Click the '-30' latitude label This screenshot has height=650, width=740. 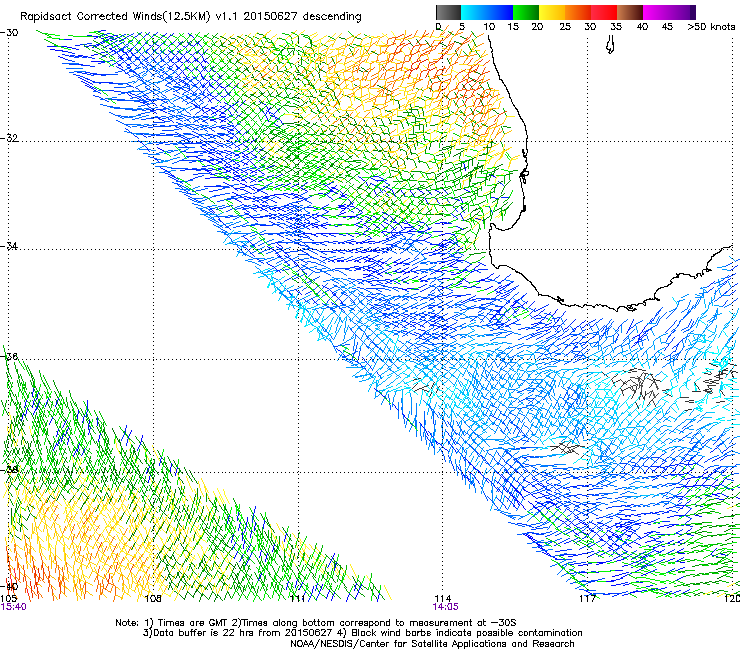click(9, 33)
